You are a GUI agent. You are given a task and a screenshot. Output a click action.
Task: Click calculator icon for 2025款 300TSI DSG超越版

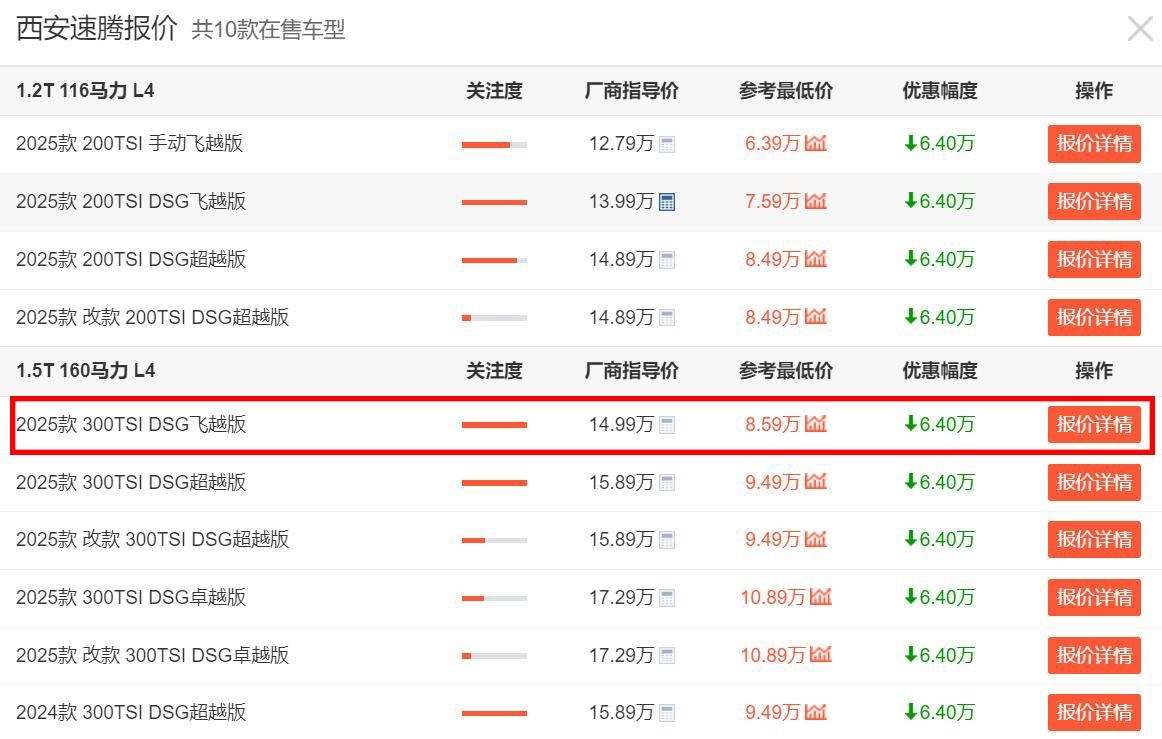(x=667, y=483)
